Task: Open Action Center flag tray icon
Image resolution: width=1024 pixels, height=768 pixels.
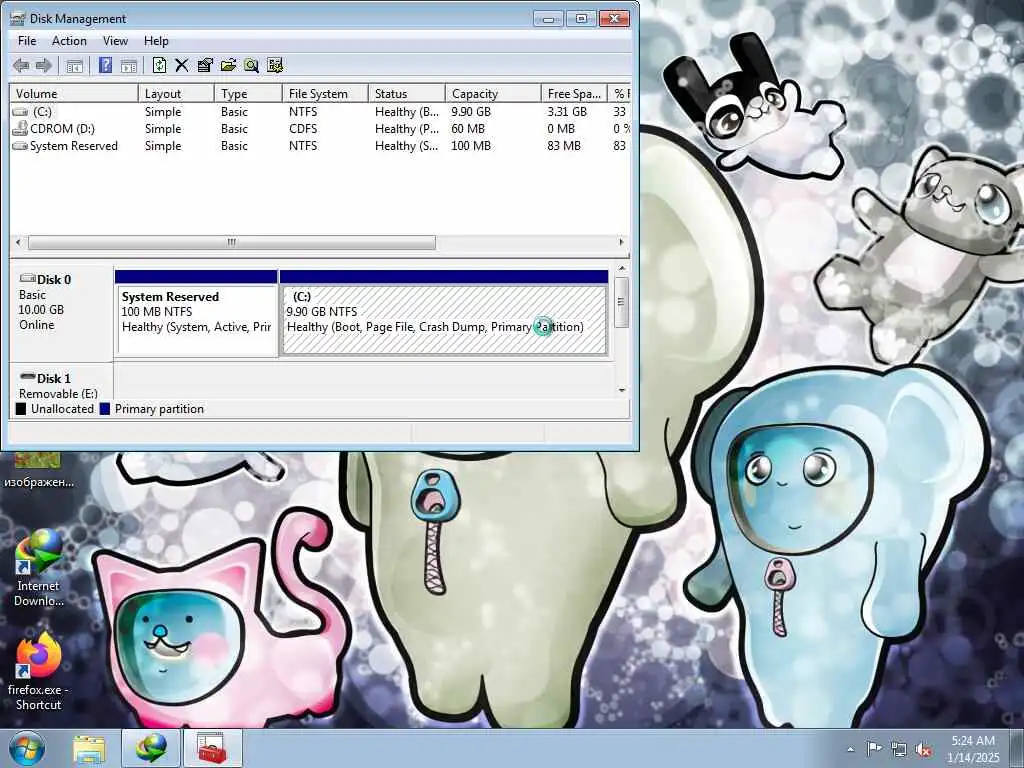Action: tap(874, 749)
